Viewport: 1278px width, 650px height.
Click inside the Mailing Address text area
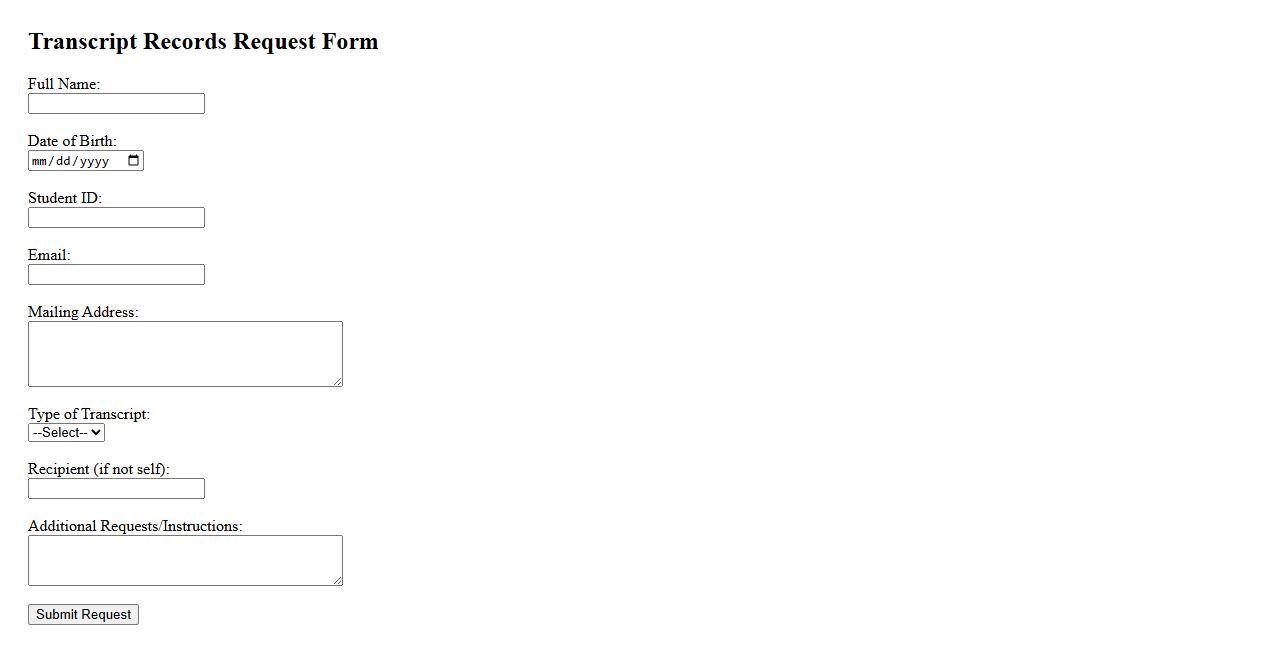coord(185,353)
